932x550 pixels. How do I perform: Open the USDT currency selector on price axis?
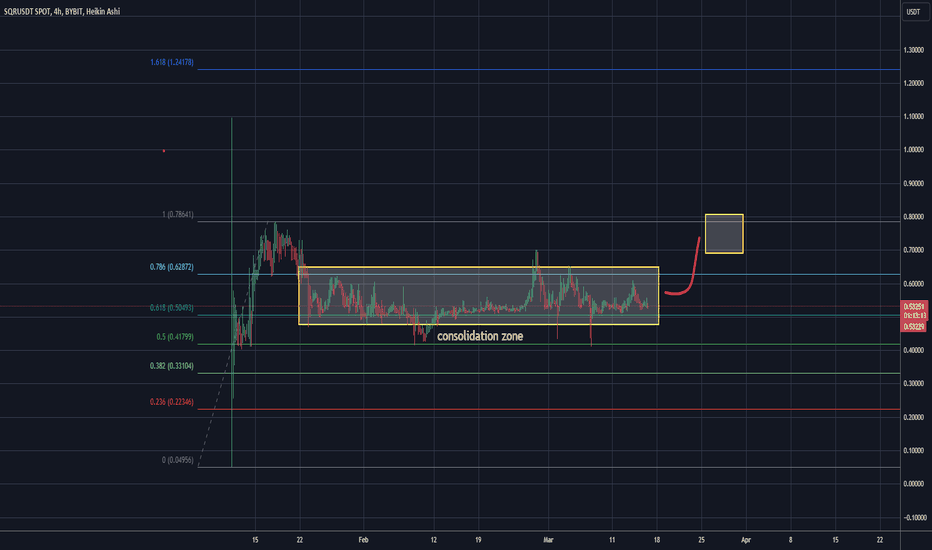[913, 12]
